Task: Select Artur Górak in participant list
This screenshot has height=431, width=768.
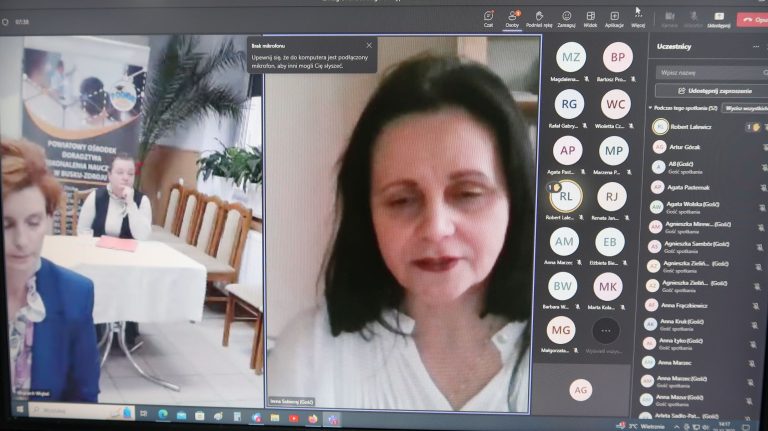Action: click(x=685, y=147)
